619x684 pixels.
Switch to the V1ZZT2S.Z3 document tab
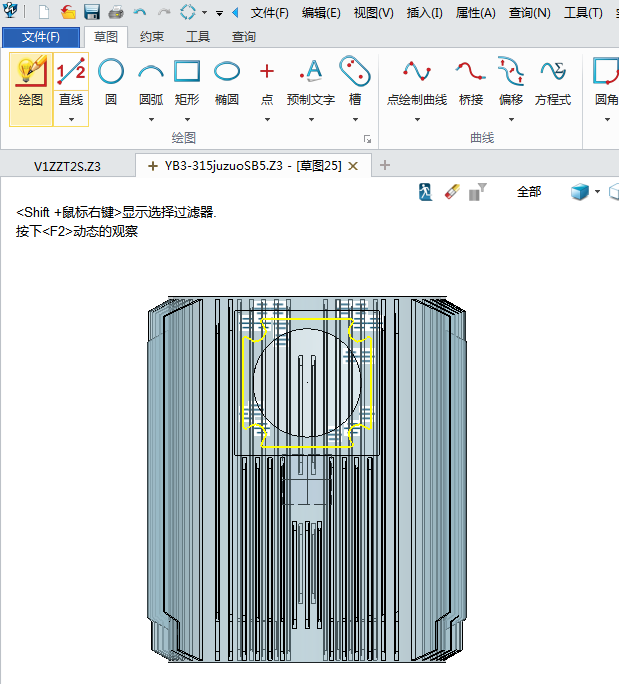point(67,165)
